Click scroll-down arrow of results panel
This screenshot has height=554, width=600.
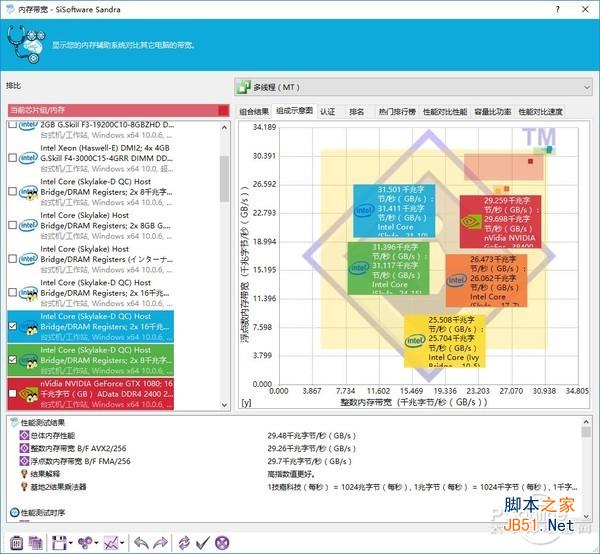tap(586, 517)
